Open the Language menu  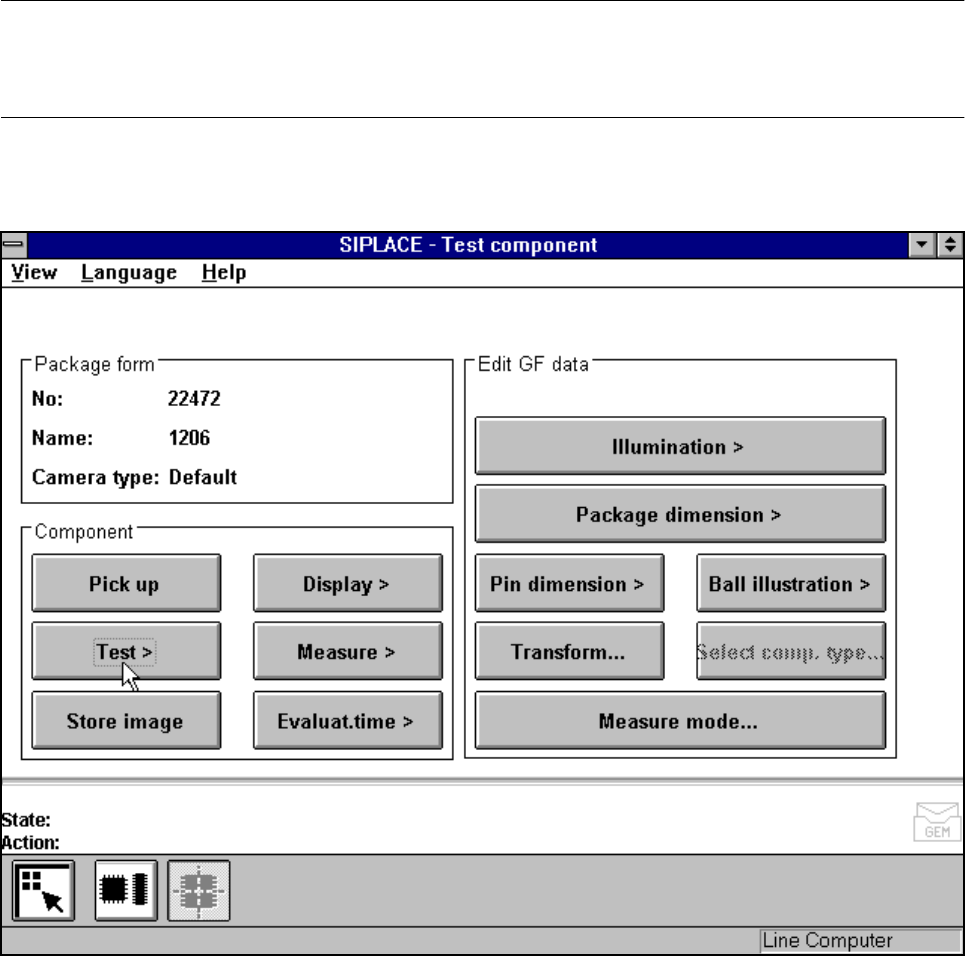pyautogui.click(x=129, y=273)
